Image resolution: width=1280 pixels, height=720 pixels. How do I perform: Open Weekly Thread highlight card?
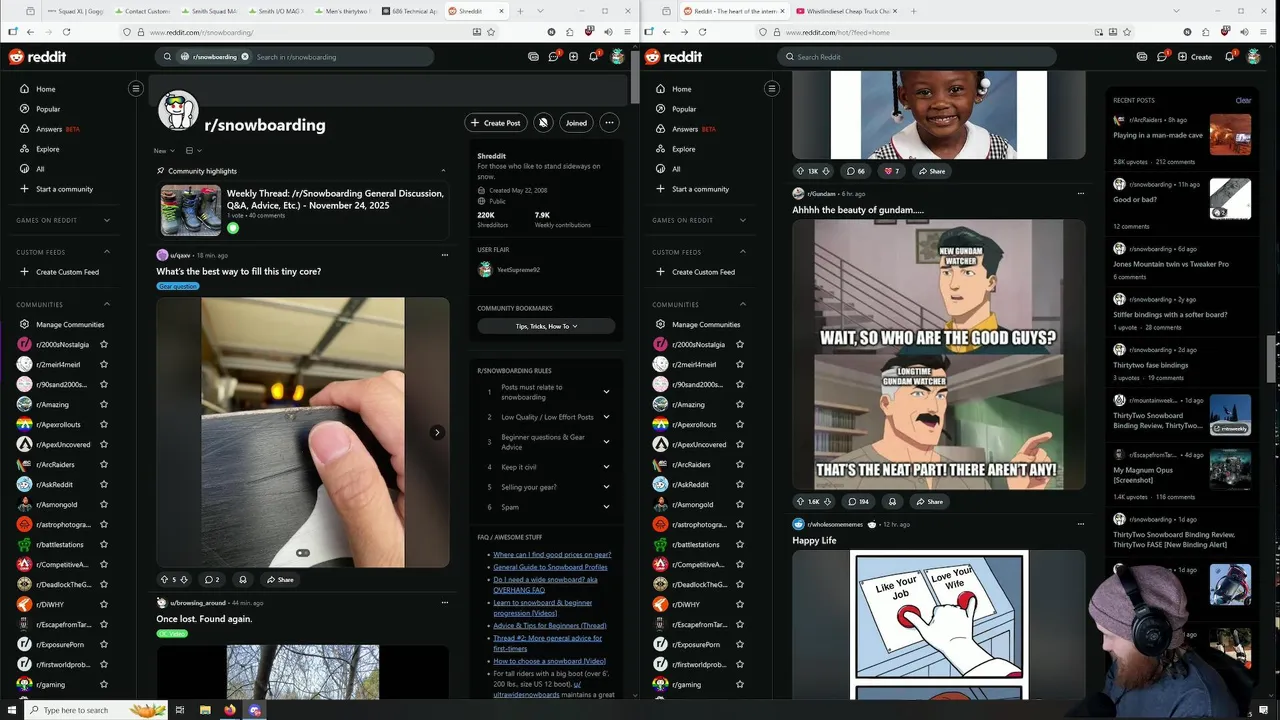click(302, 210)
